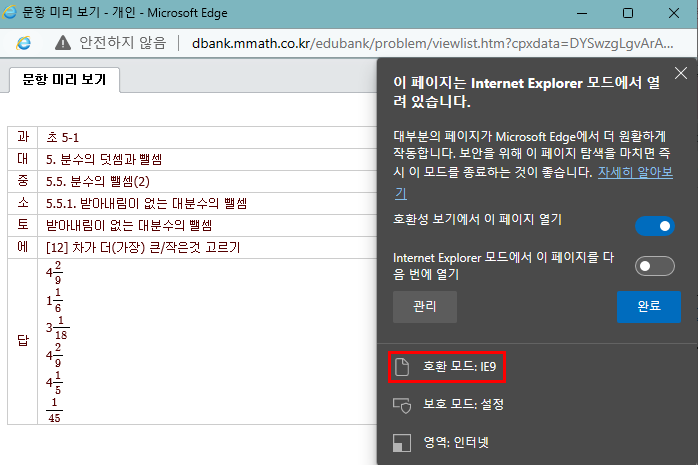Click the 4 1/5 answer fraction
This screenshot has height=465, width=698.
(54, 383)
